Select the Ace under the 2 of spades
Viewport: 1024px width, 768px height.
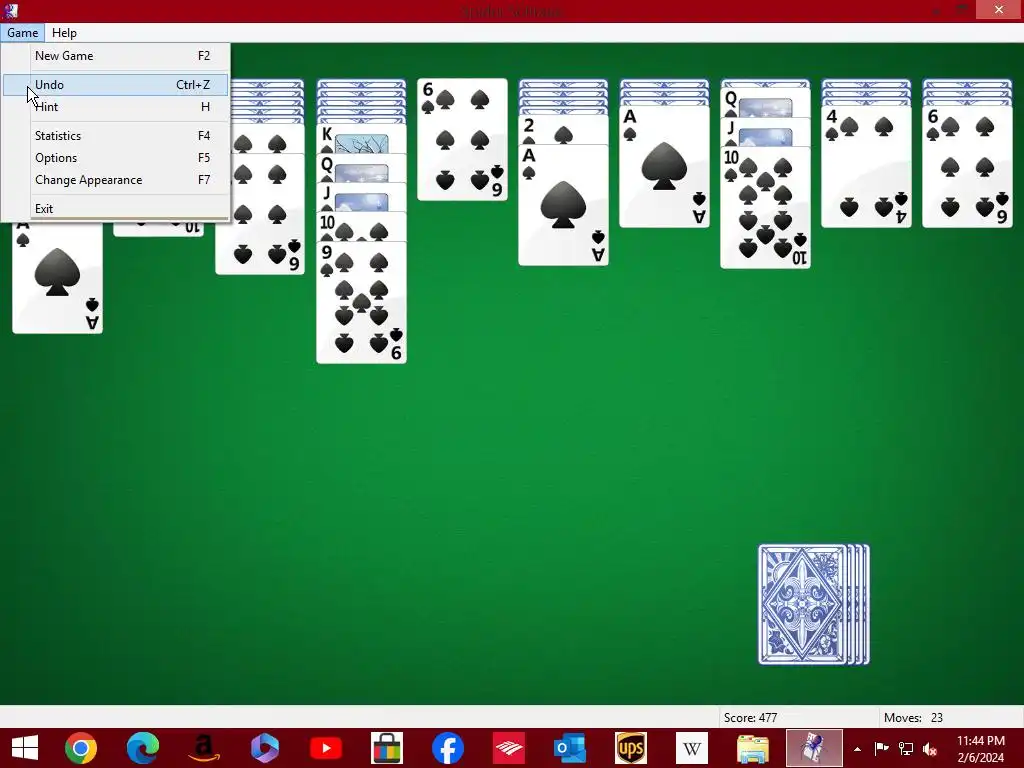563,205
